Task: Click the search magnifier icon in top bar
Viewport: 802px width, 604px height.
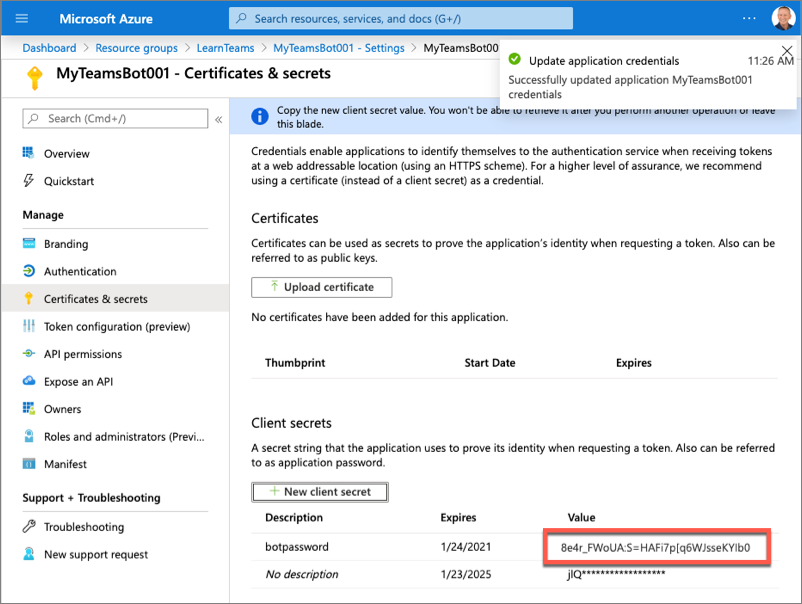Action: 241,18
